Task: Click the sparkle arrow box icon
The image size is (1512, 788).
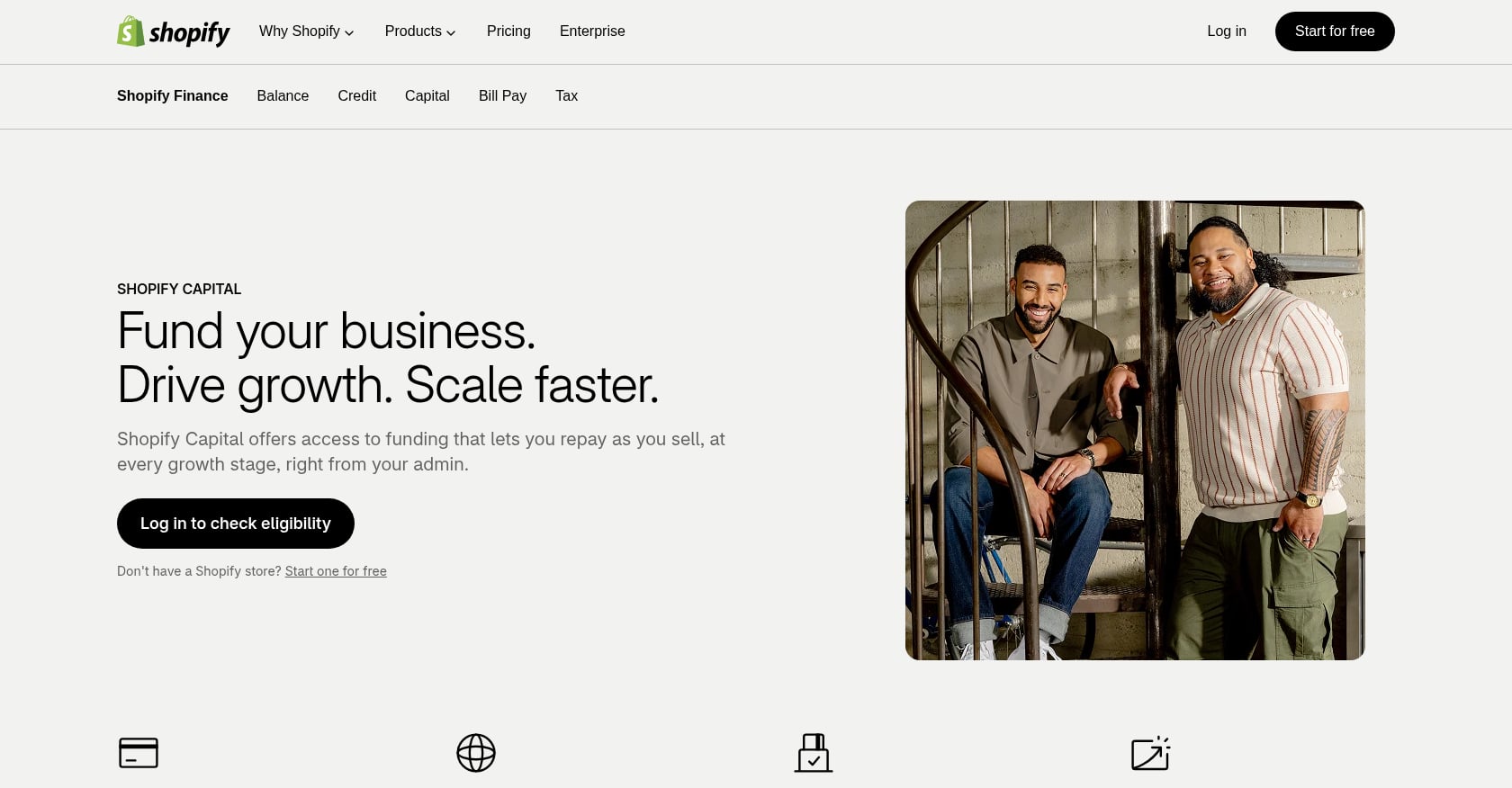Action: click(1150, 753)
